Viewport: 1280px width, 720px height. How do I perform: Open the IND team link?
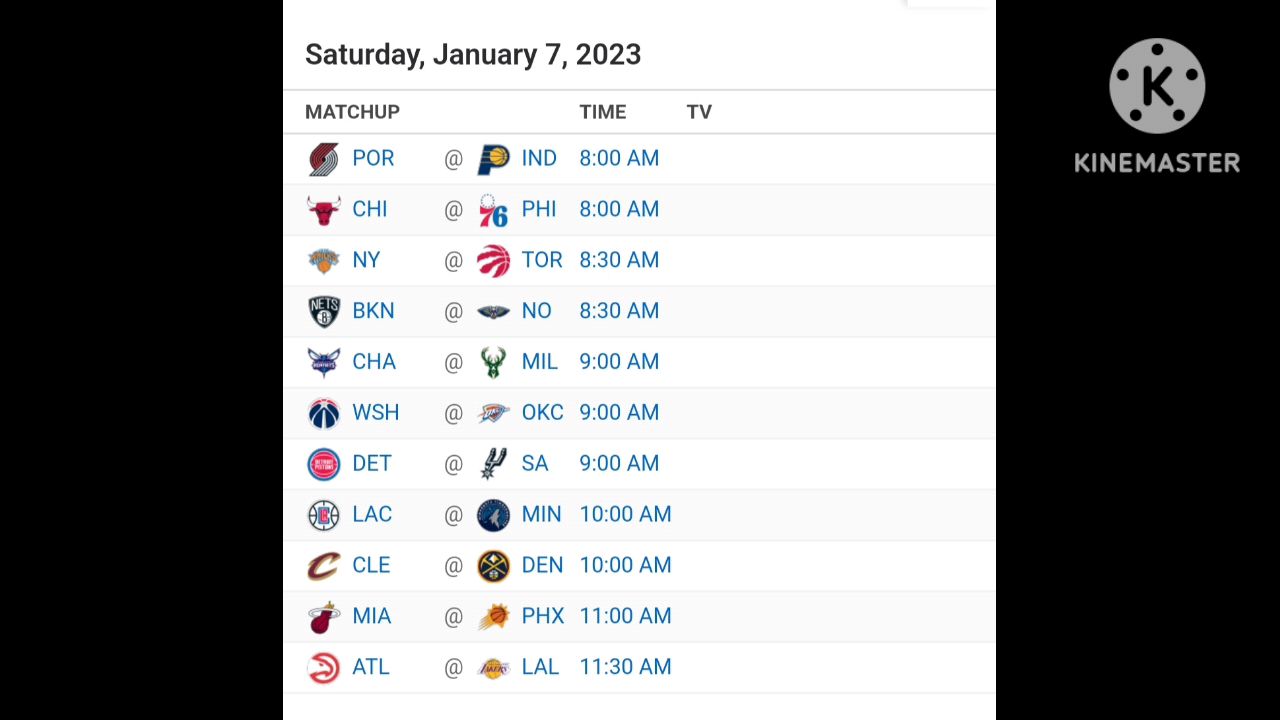tap(539, 158)
